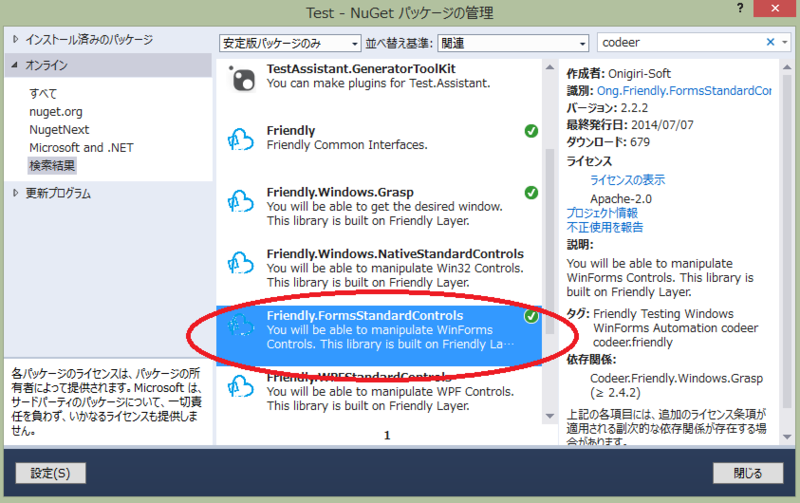Click the バージョン: 2.2.2 text
The image size is (800, 503).
[607, 108]
